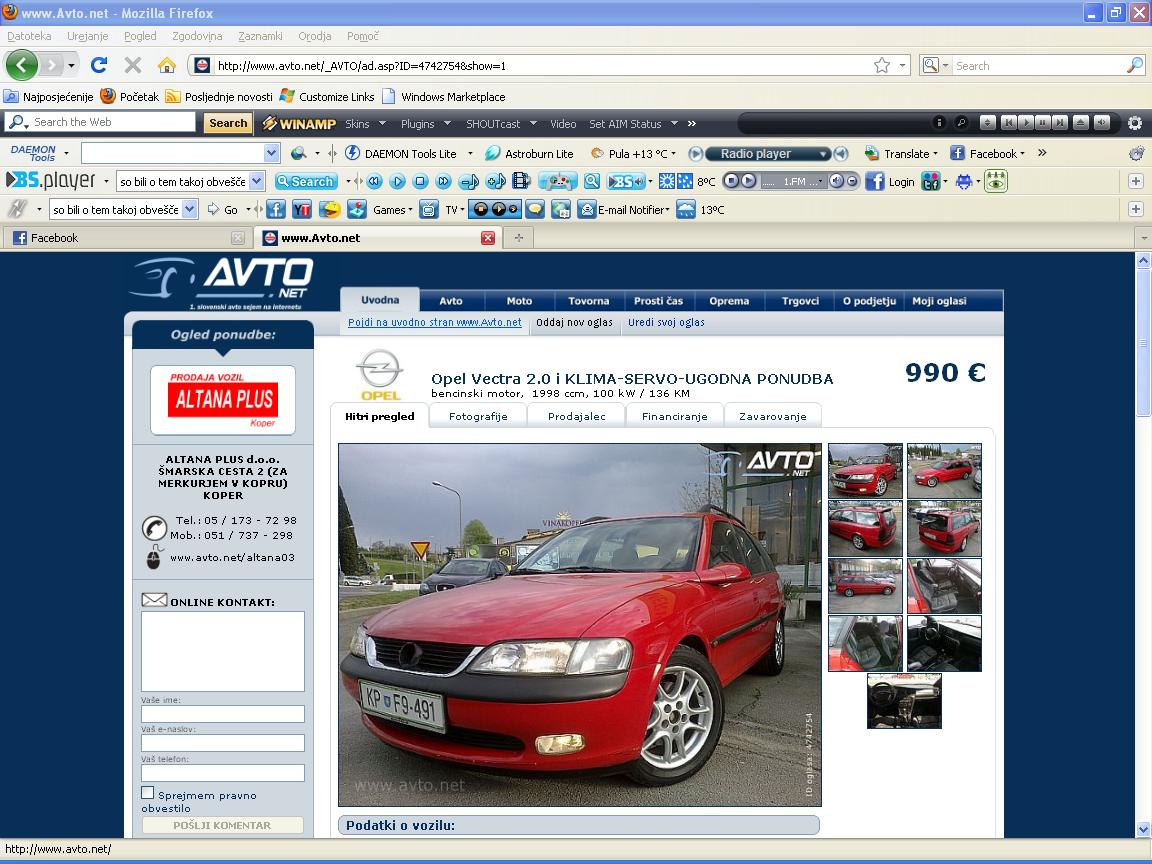
Task: Open the Orodja menu
Action: [314, 36]
